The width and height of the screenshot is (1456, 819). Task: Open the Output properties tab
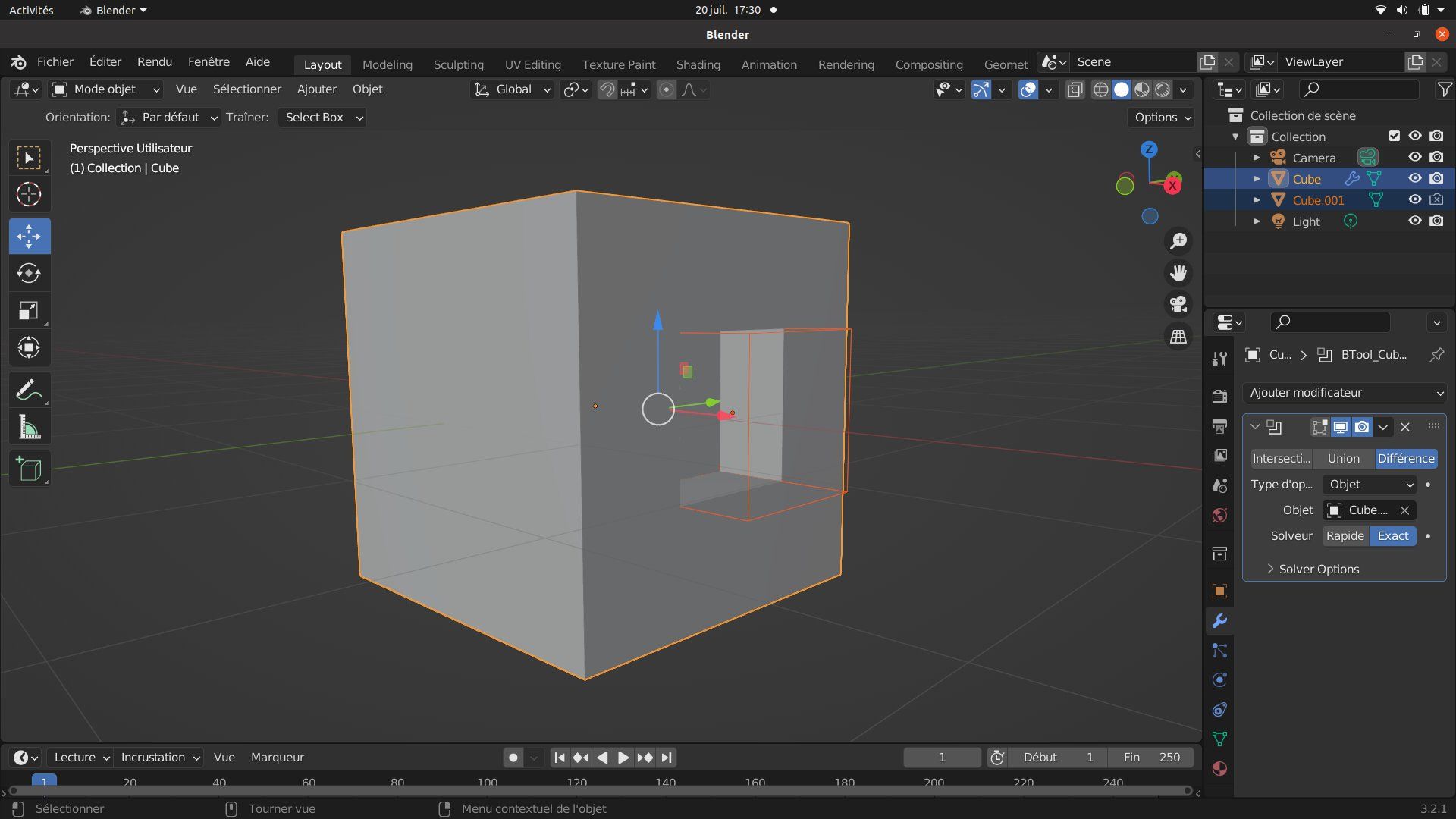click(x=1219, y=426)
